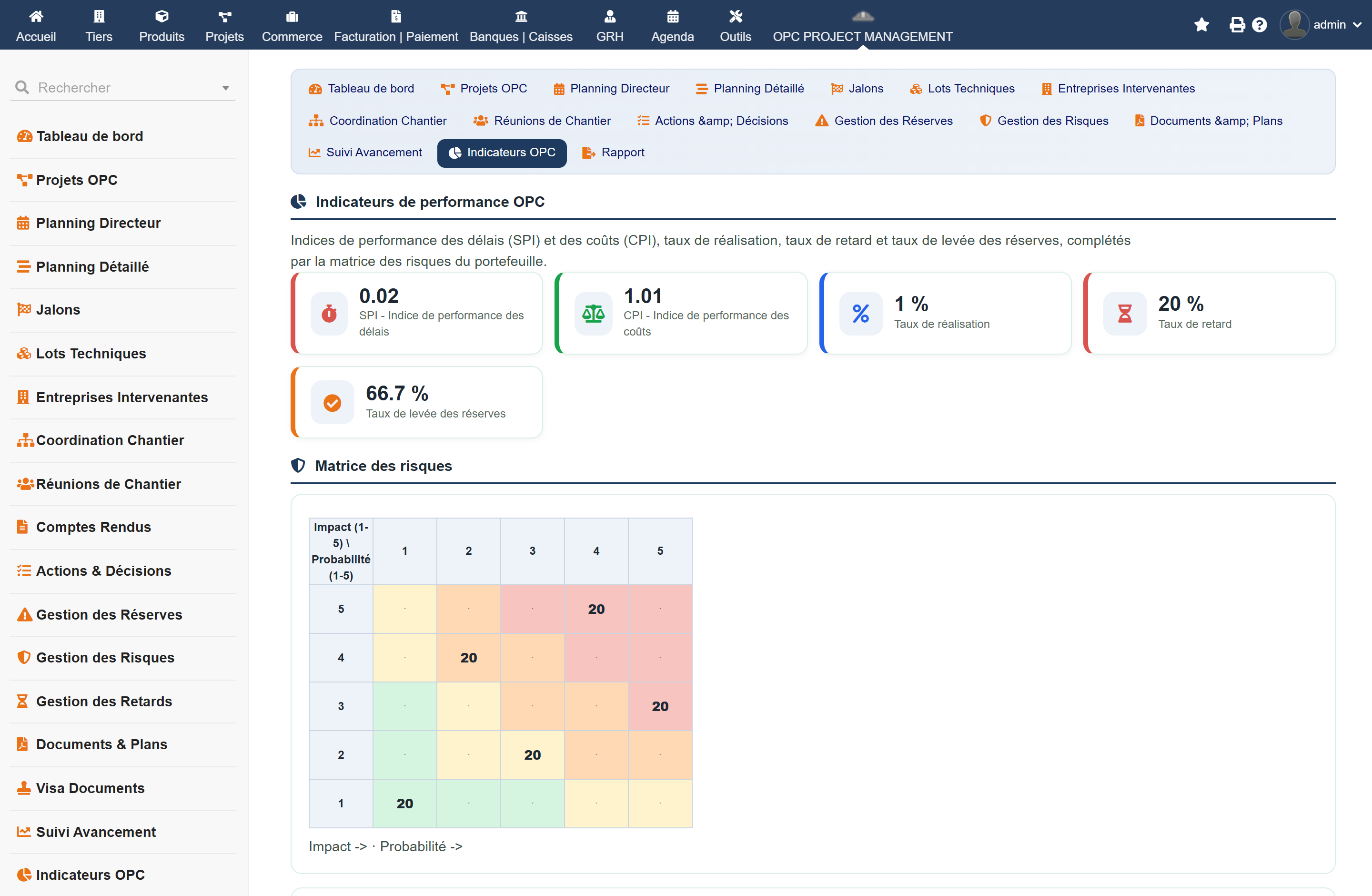Click the GRH top menu icon

point(610,16)
